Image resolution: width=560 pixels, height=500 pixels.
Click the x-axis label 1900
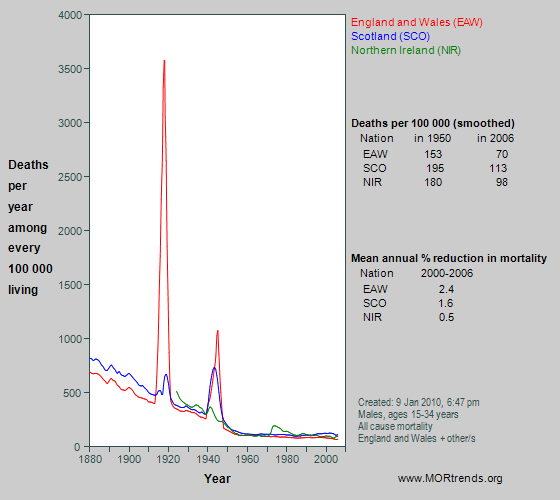(x=129, y=459)
